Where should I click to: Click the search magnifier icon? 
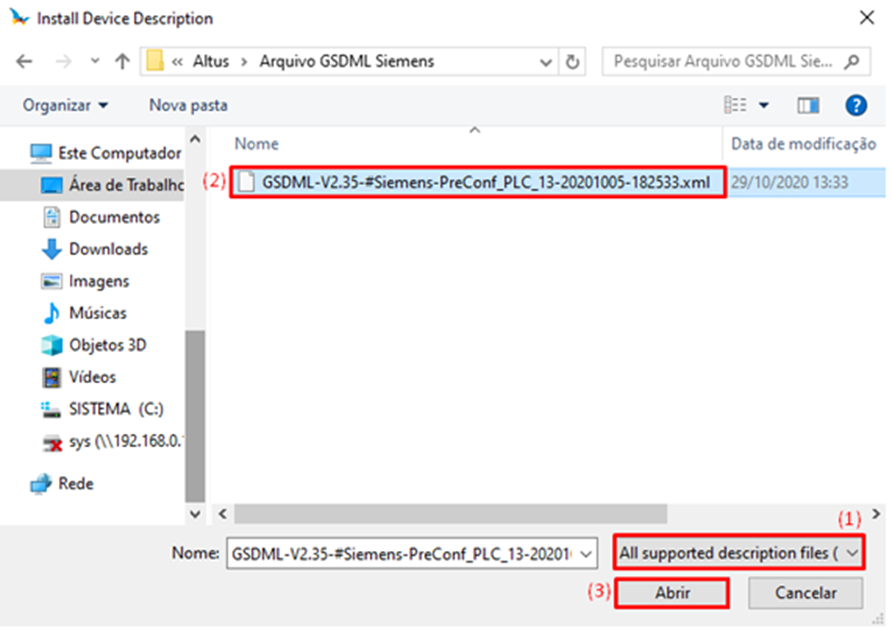(851, 61)
